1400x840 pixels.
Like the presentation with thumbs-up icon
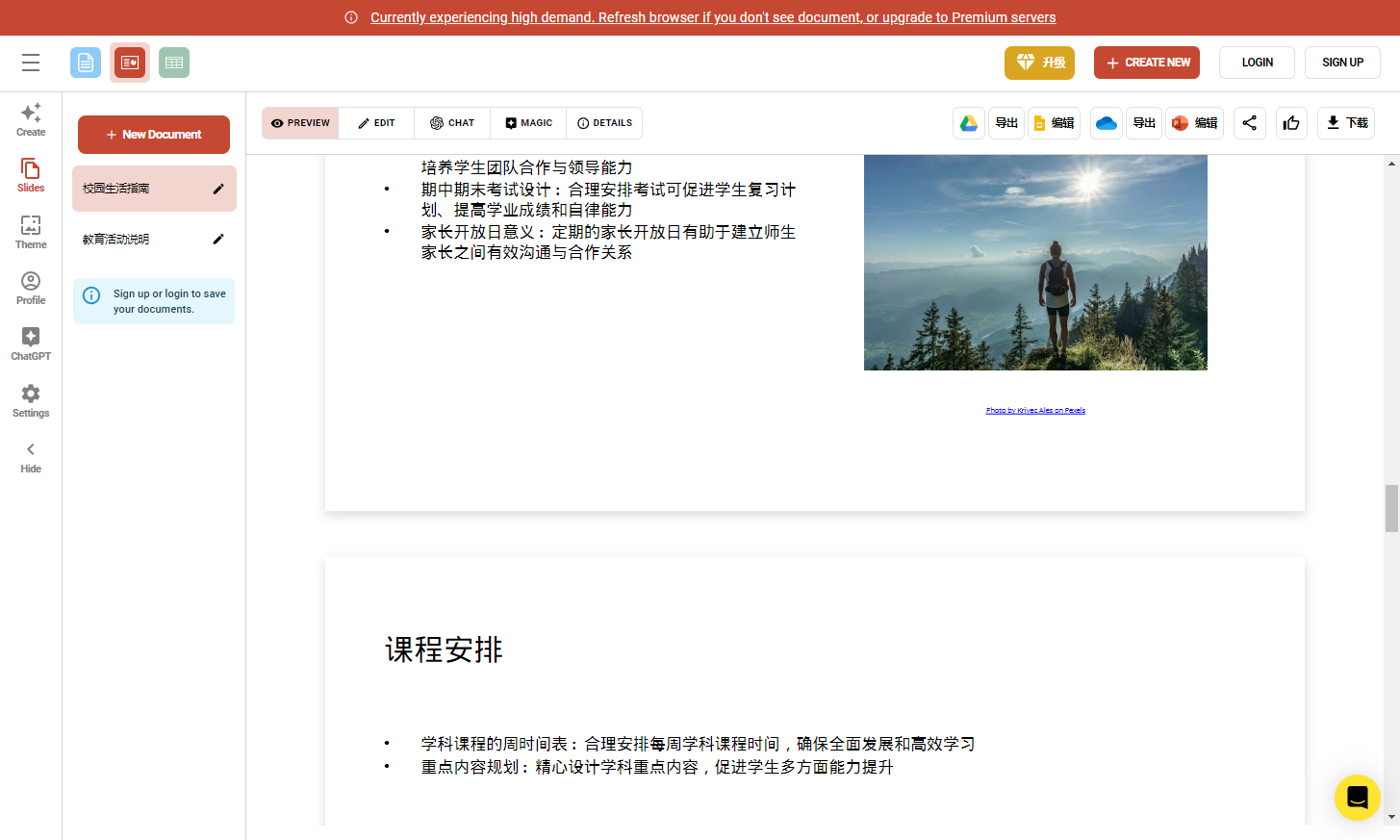tap(1291, 123)
